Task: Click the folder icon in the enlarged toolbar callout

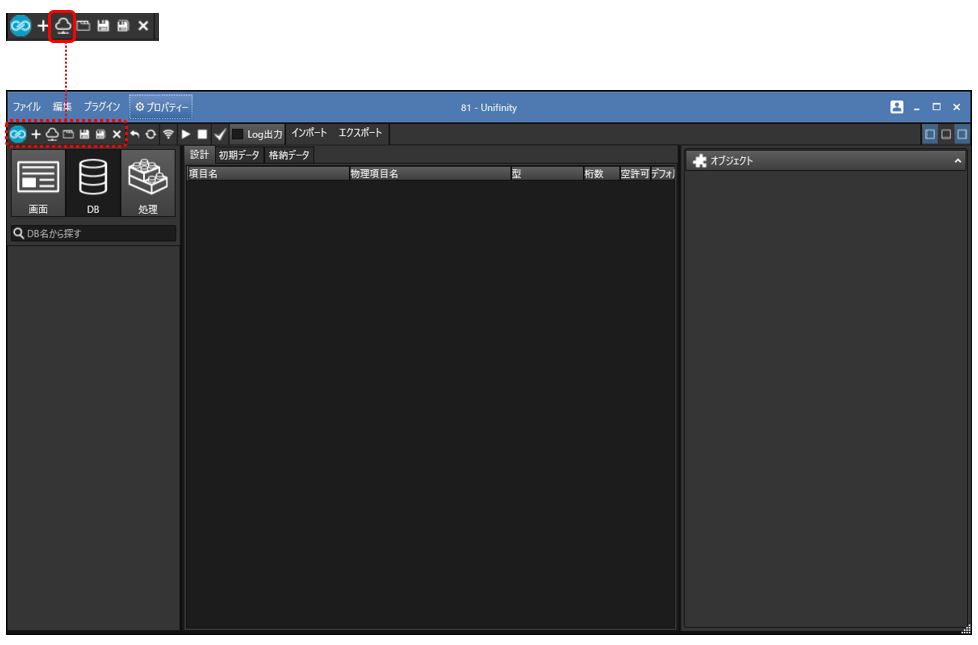Action: pos(84,26)
